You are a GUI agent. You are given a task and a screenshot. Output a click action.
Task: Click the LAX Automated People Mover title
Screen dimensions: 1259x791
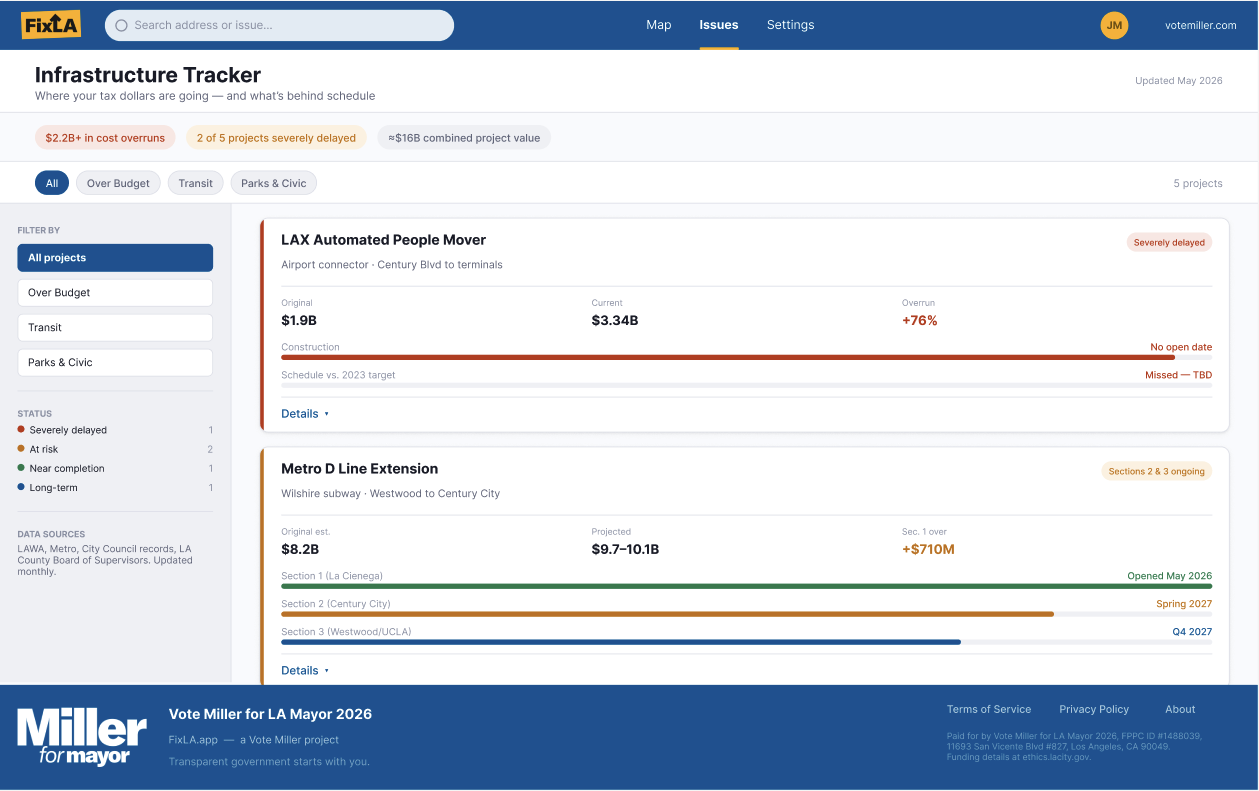click(383, 240)
